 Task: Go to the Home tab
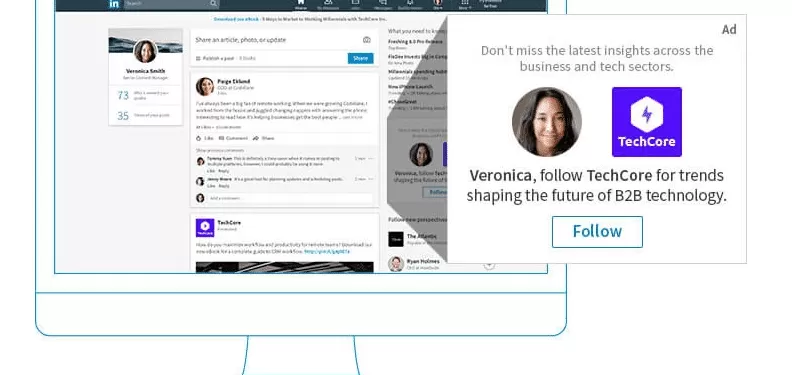[301, 5]
